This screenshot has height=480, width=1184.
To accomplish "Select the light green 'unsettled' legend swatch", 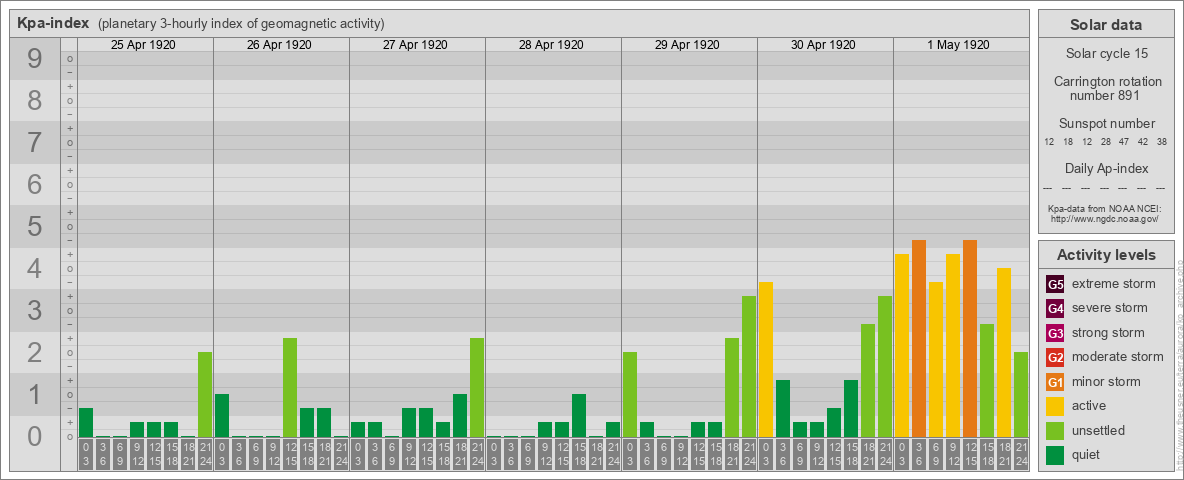I will point(1056,430).
